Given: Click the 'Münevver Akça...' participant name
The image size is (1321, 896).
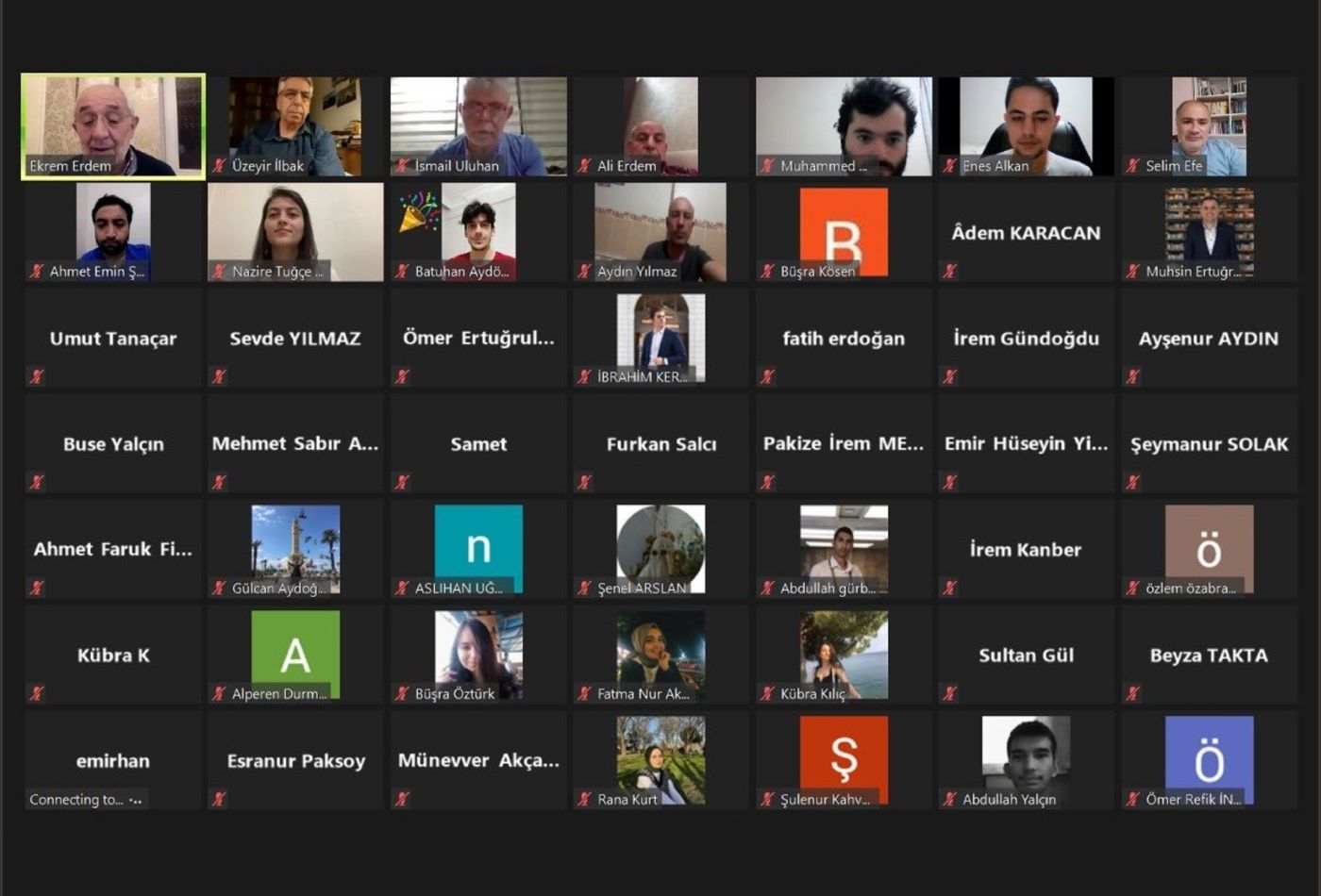Looking at the screenshot, I should tap(478, 760).
